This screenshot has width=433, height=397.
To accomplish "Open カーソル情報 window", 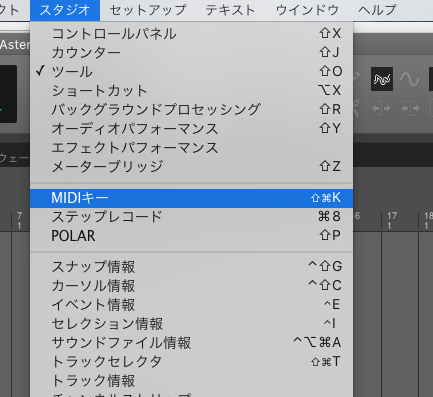I will point(191,286).
